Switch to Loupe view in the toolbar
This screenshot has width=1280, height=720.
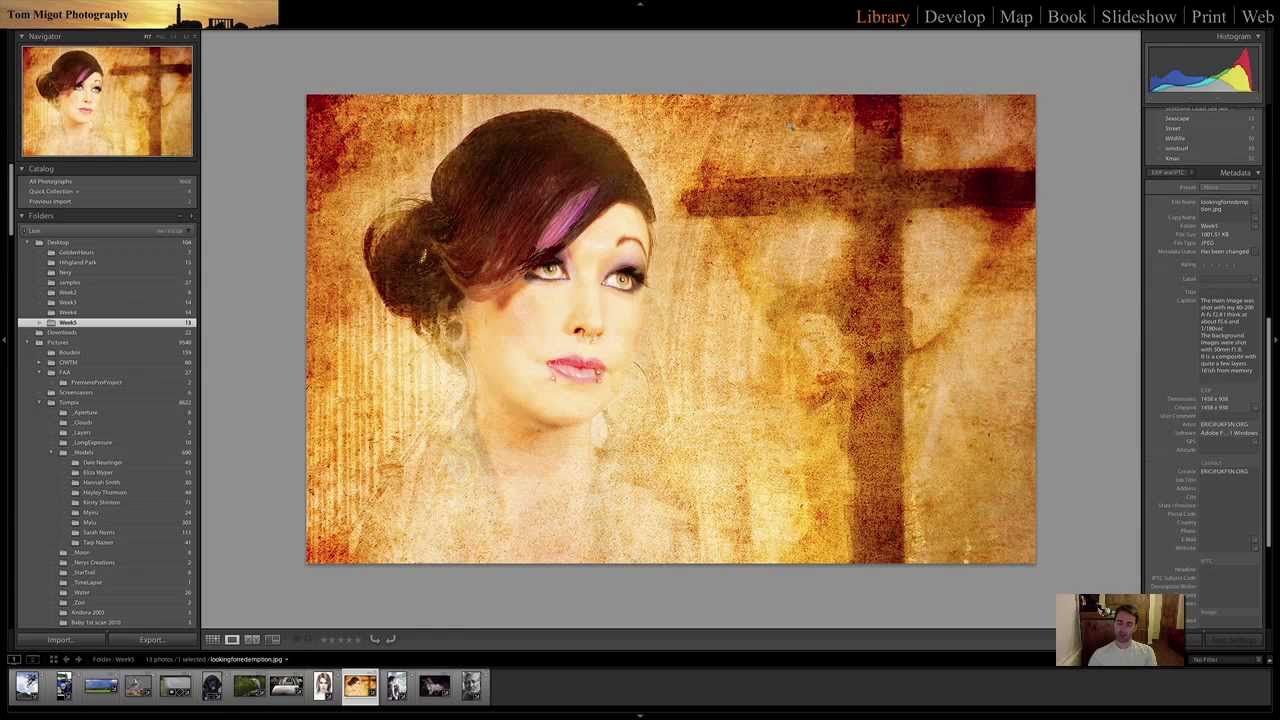[232, 640]
